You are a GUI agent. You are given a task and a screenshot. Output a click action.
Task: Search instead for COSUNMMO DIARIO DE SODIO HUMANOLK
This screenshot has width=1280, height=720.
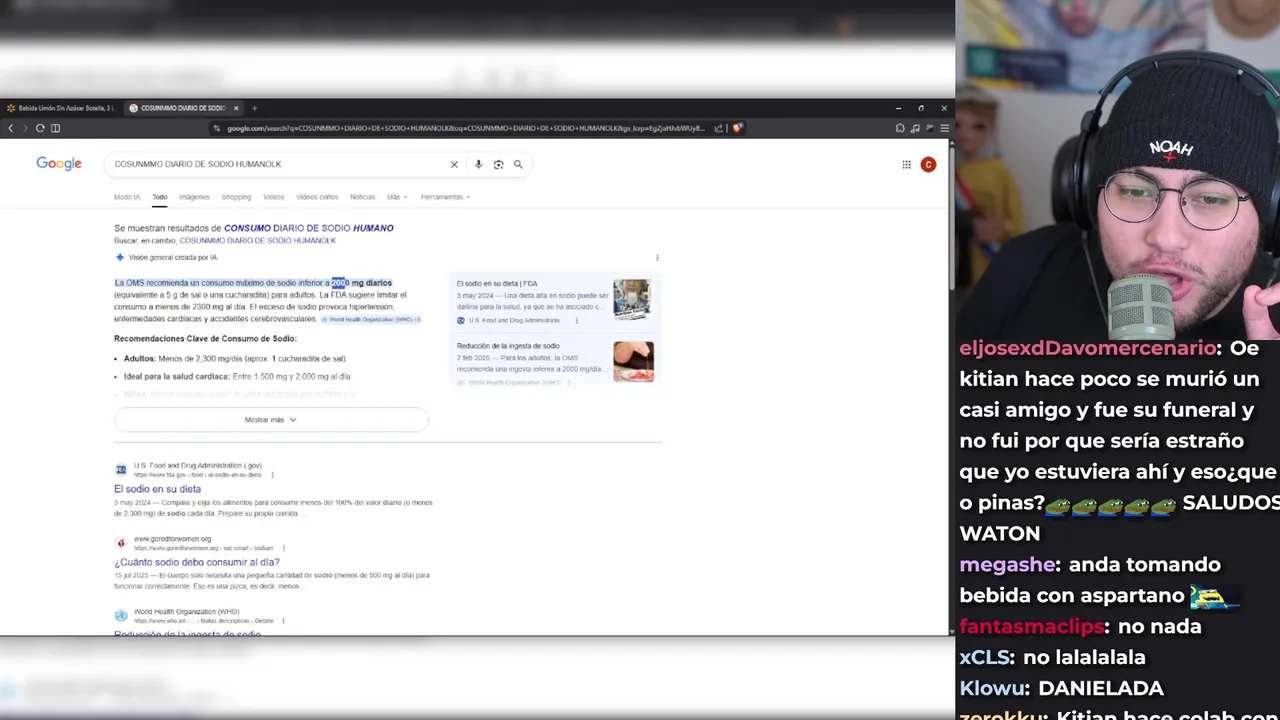click(257, 241)
